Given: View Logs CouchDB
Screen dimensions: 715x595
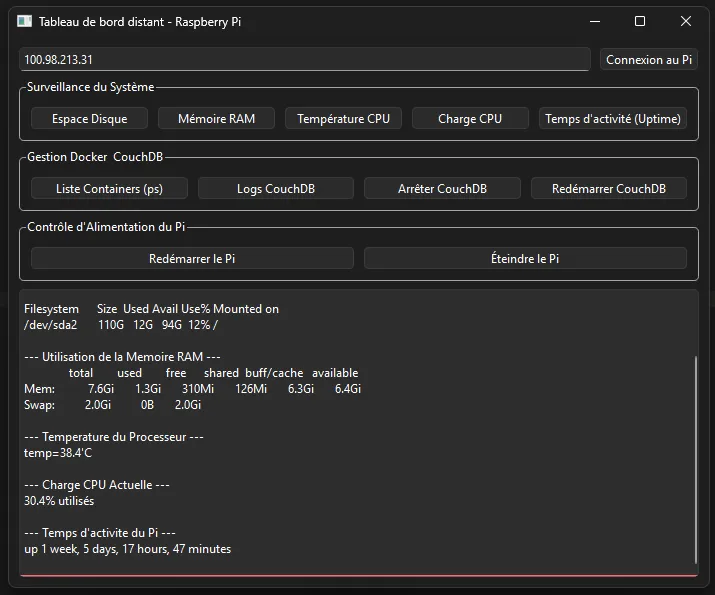Looking at the screenshot, I should point(276,188).
